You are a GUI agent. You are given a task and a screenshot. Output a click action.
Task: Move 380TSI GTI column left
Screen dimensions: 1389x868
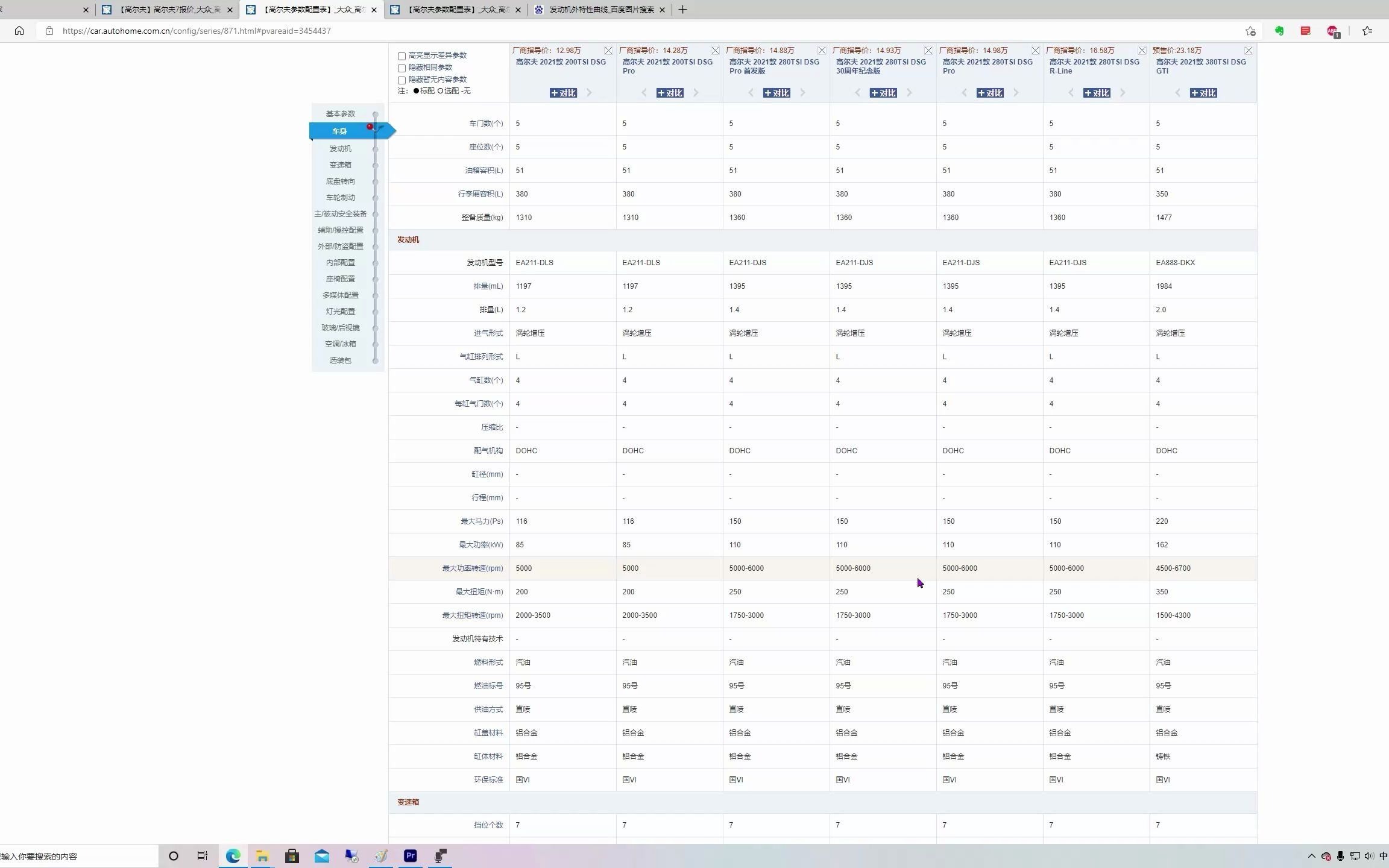point(1177,93)
